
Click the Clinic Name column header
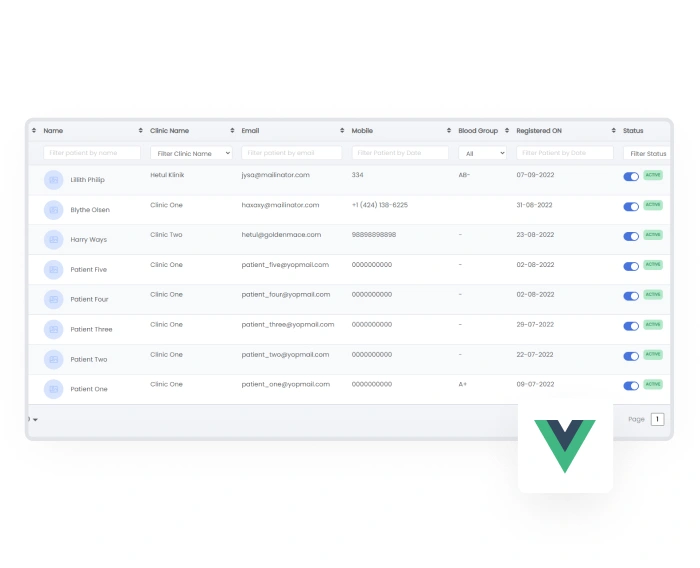tap(170, 131)
